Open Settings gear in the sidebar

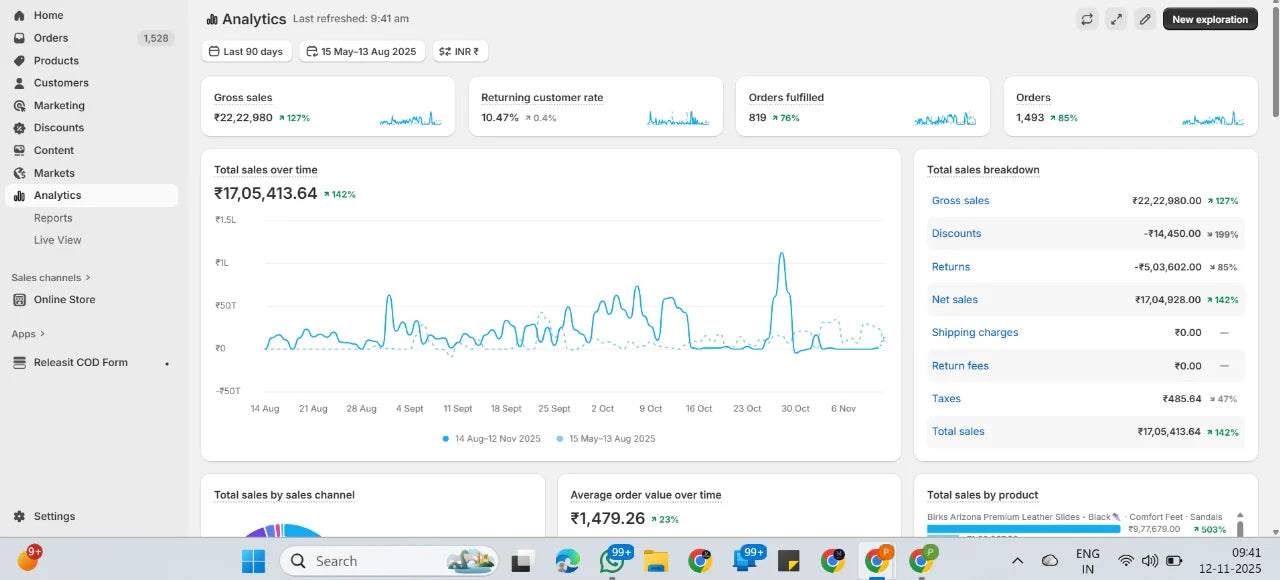pyautogui.click(x=54, y=516)
